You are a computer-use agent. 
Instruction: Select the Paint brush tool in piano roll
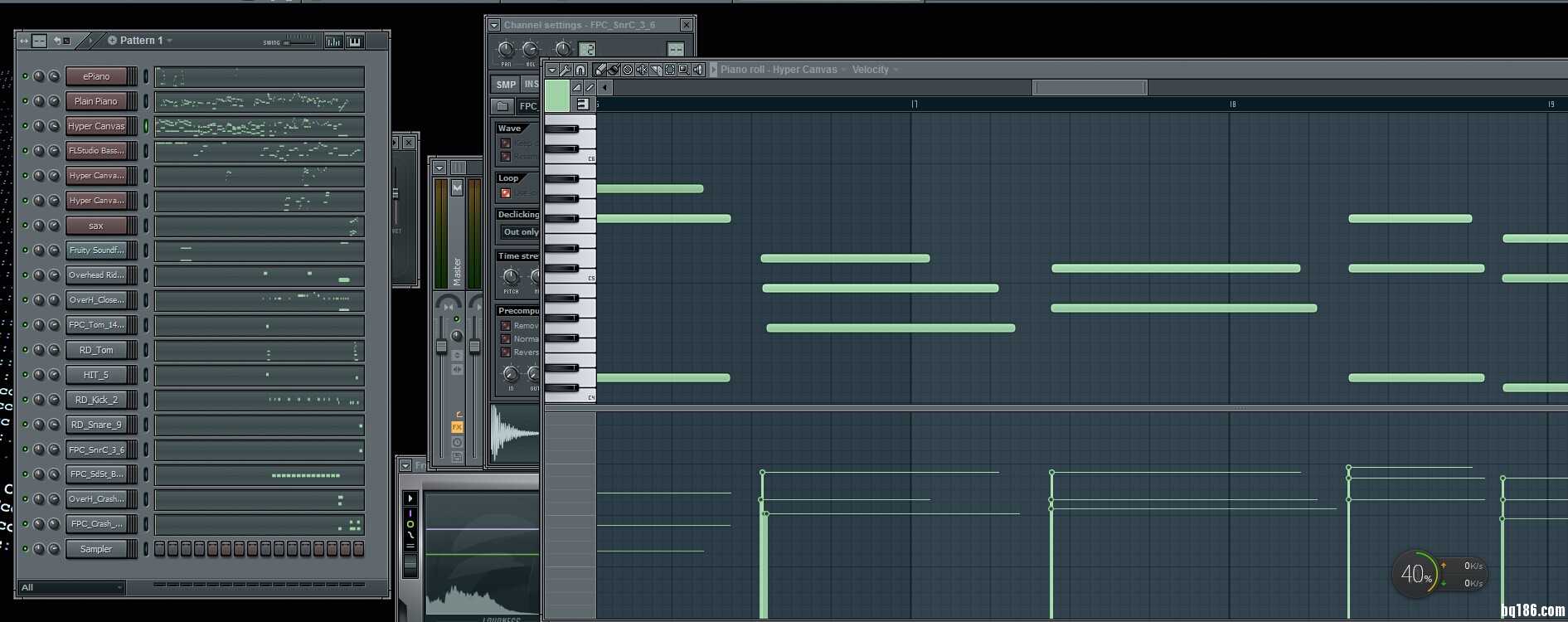[614, 70]
